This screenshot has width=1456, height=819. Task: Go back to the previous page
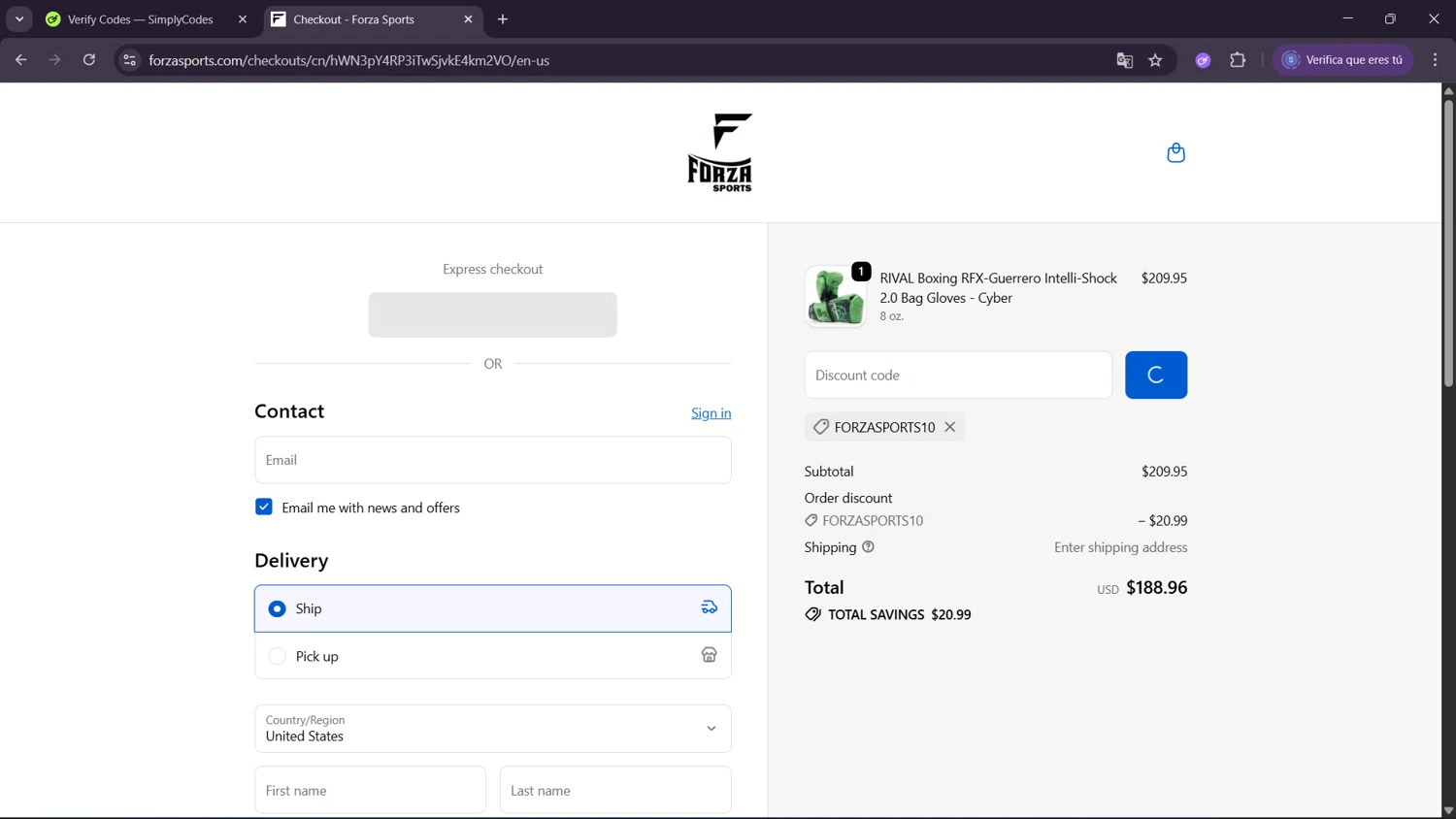coord(20,60)
